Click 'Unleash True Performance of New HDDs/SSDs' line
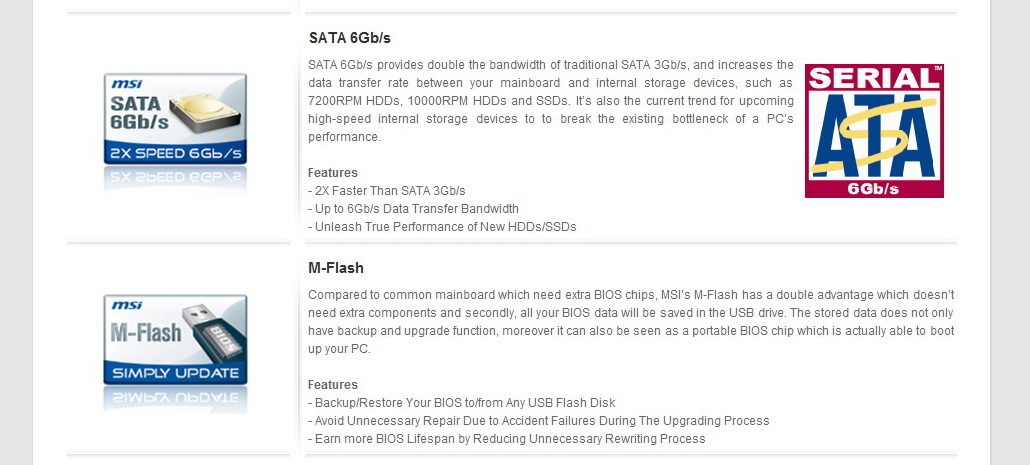Screen dimensions: 1030x465 [x=442, y=227]
